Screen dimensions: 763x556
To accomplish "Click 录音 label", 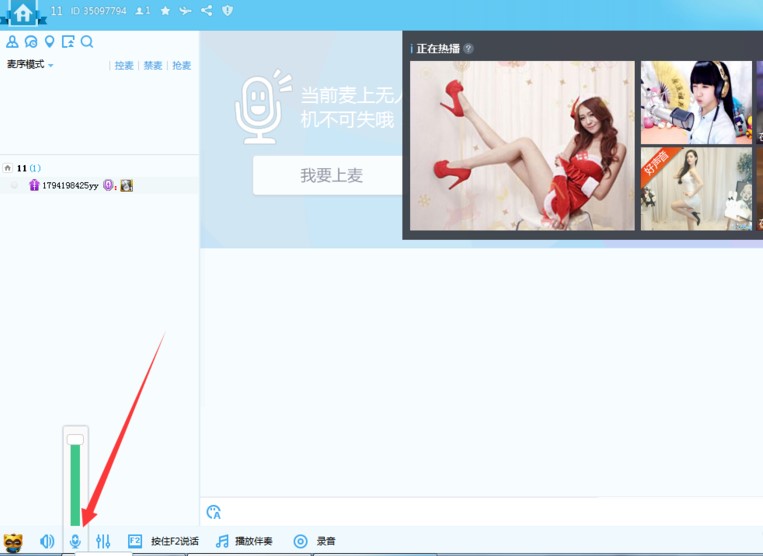I will point(326,541).
